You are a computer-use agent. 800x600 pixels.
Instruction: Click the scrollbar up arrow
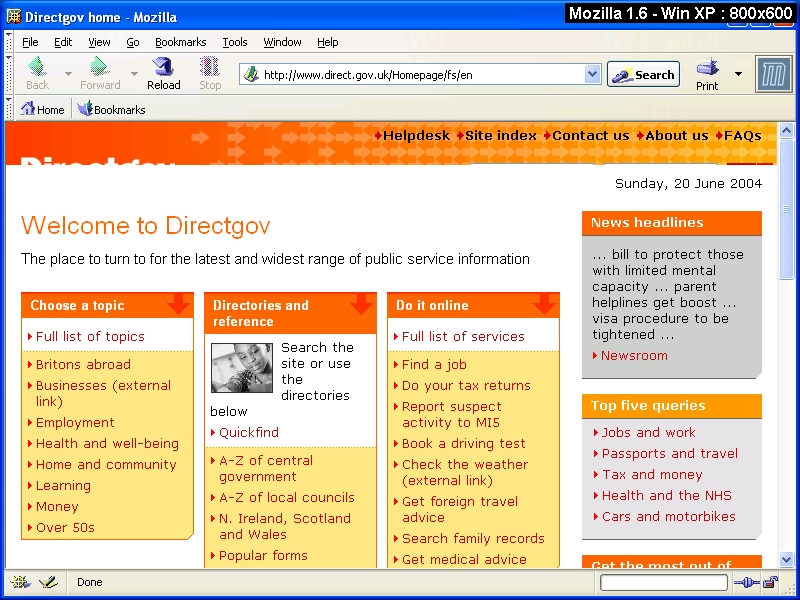point(786,131)
